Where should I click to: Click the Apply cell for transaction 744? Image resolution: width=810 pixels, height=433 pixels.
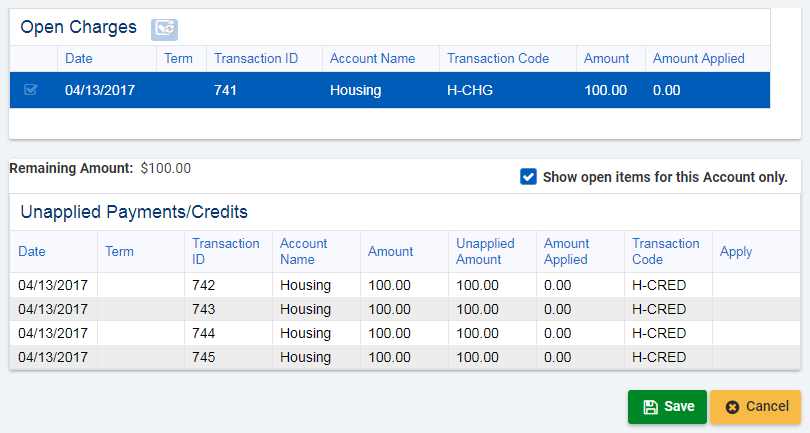coord(755,333)
